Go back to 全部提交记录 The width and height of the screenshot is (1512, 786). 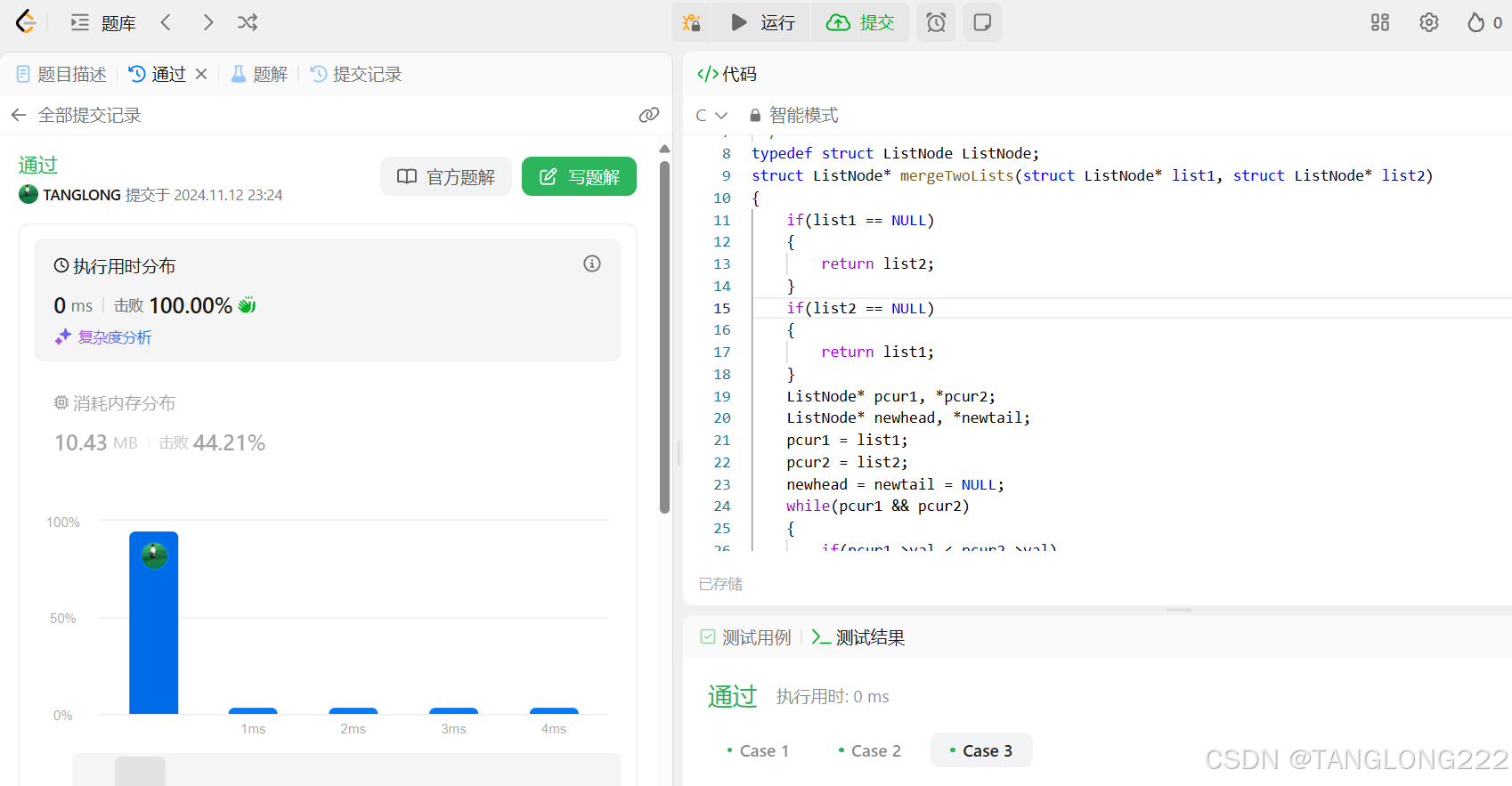(x=76, y=115)
